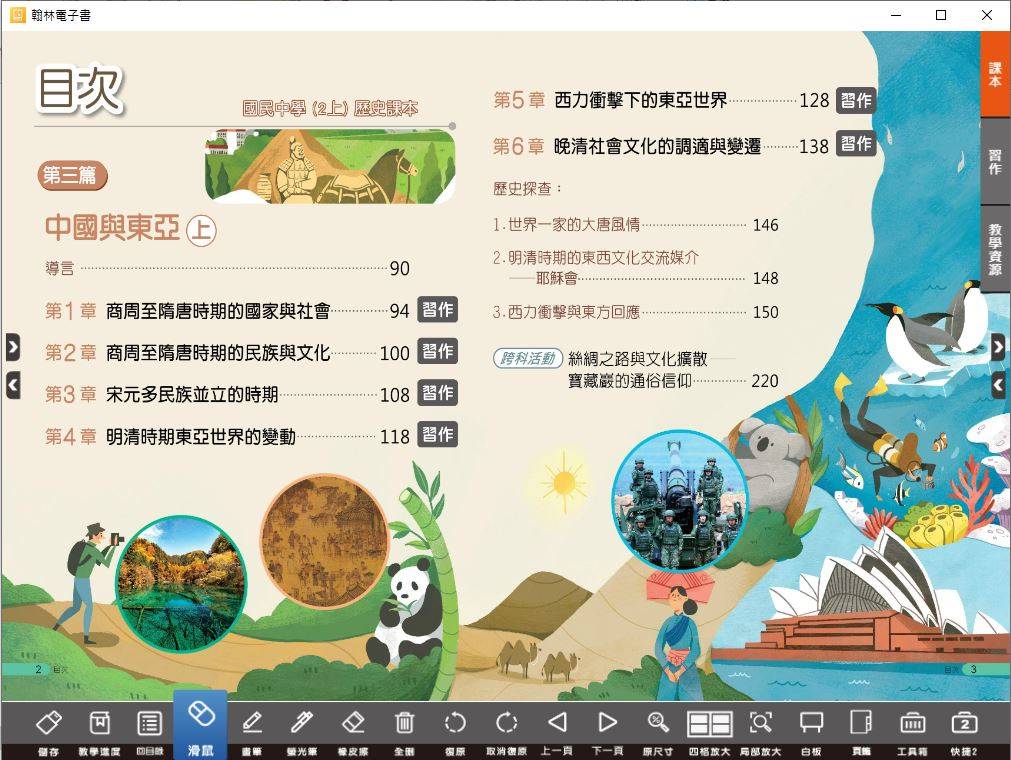Click the circular soldiers cannon photo
This screenshot has height=760, width=1011.
point(680,501)
